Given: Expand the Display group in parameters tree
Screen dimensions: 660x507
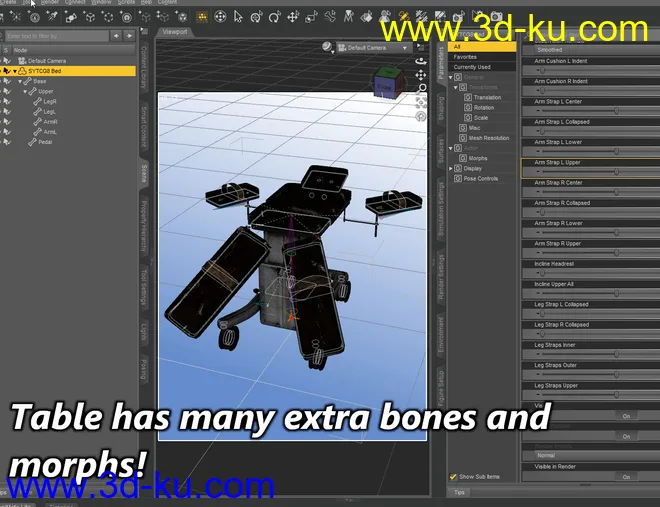Looking at the screenshot, I should (x=451, y=168).
